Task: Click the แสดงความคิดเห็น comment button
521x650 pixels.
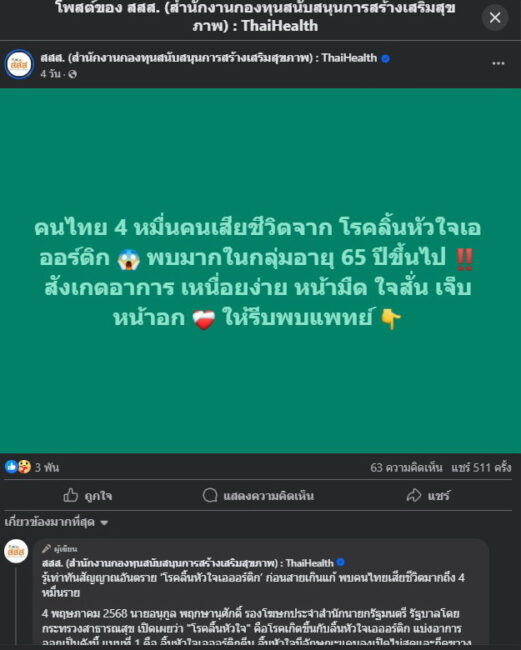Action: (258, 495)
